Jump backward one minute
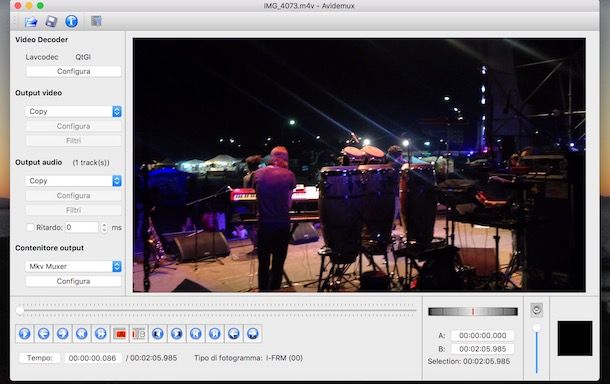Viewport: 610px width, 384px height. pyautogui.click(x=234, y=334)
